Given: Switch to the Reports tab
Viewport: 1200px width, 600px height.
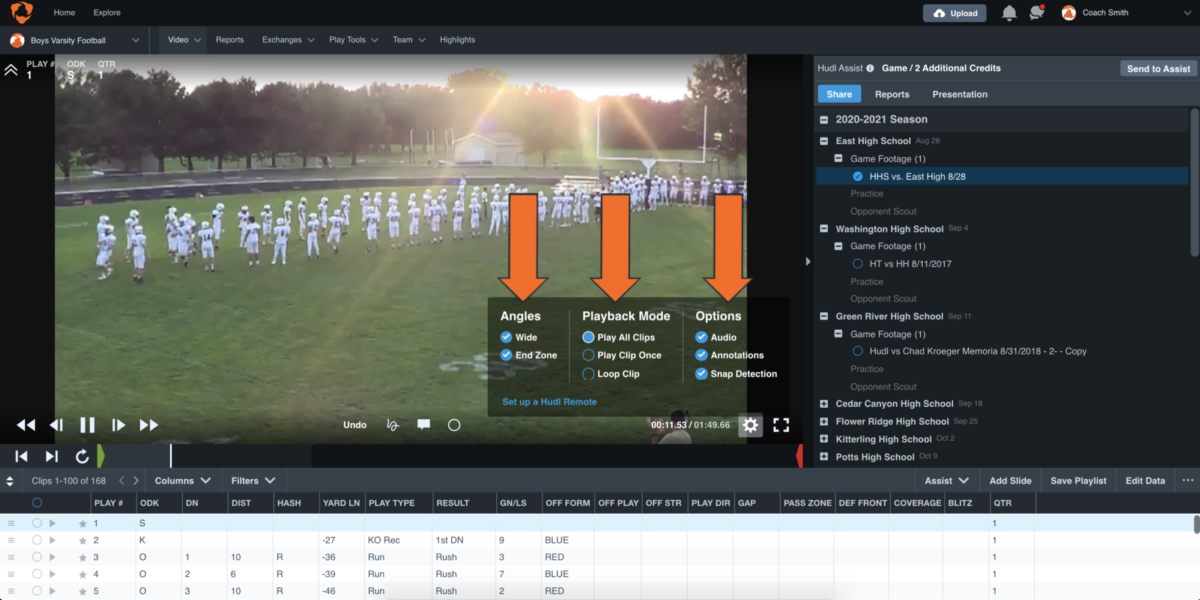Looking at the screenshot, I should [891, 93].
